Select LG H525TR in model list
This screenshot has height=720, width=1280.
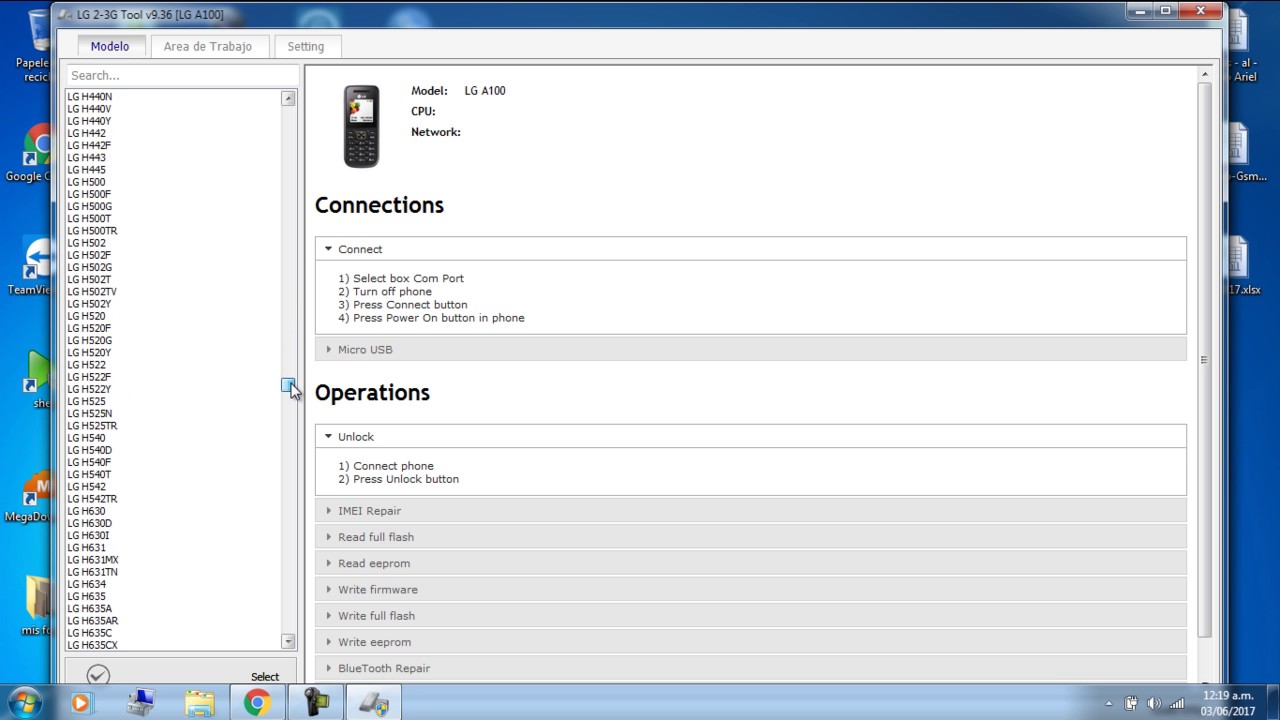[x=92, y=426]
